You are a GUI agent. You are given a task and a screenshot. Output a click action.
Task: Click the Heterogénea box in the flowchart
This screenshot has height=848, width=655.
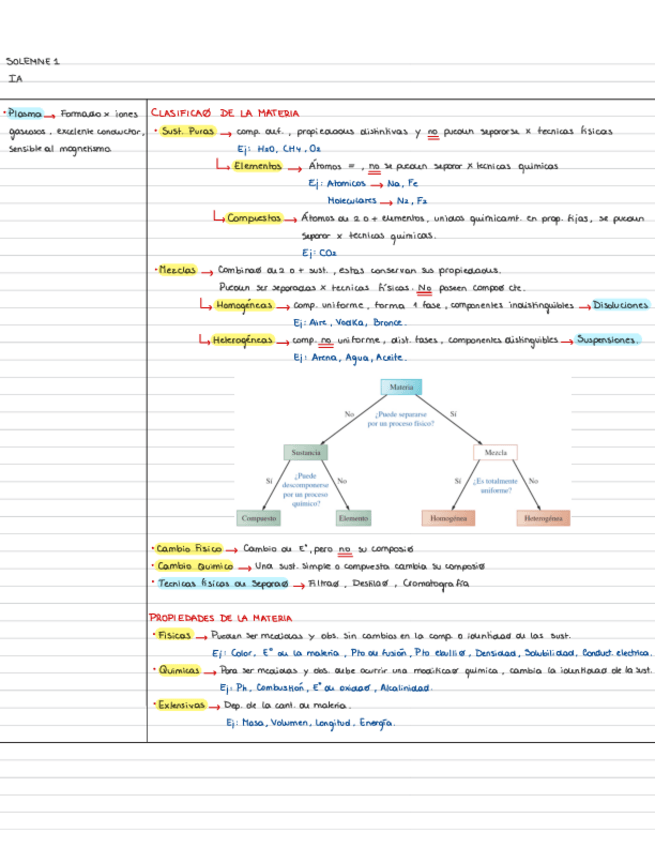543,518
